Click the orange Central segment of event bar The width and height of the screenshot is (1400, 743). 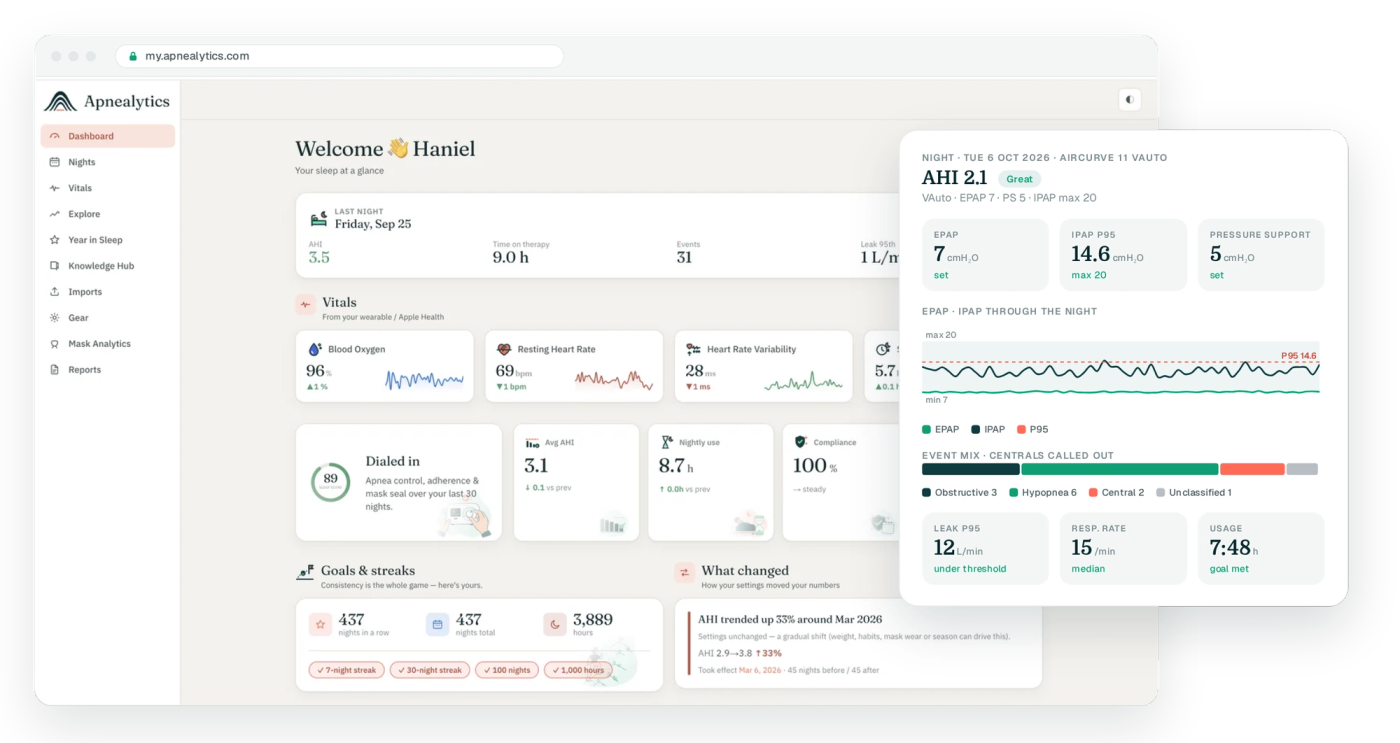pos(1252,469)
